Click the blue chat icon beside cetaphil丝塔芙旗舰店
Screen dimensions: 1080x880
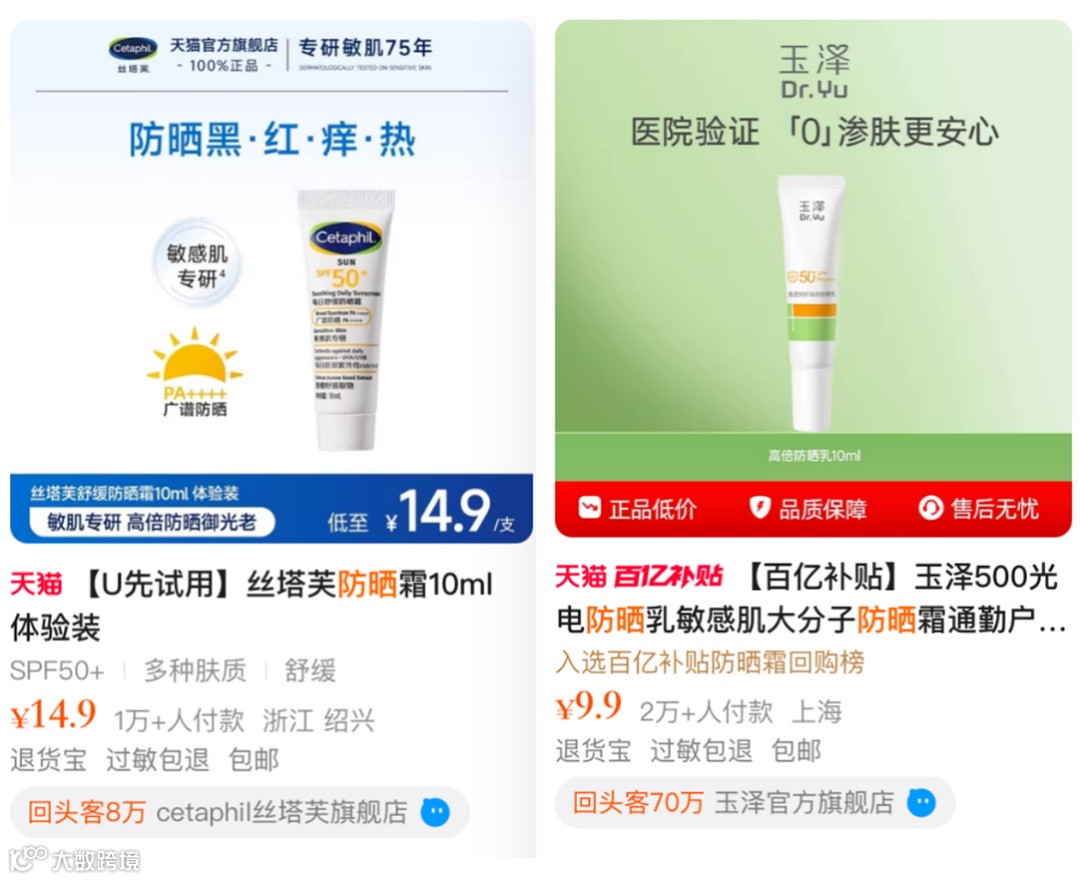click(x=435, y=813)
